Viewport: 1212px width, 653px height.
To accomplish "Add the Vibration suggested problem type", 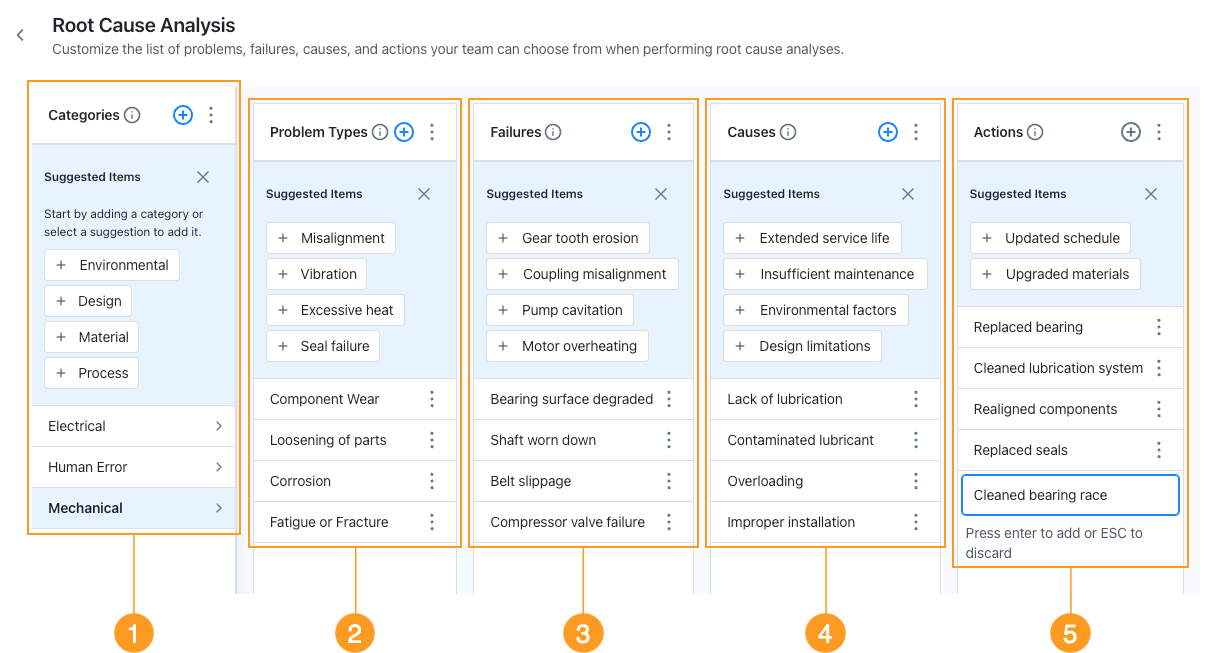I will click(x=316, y=273).
